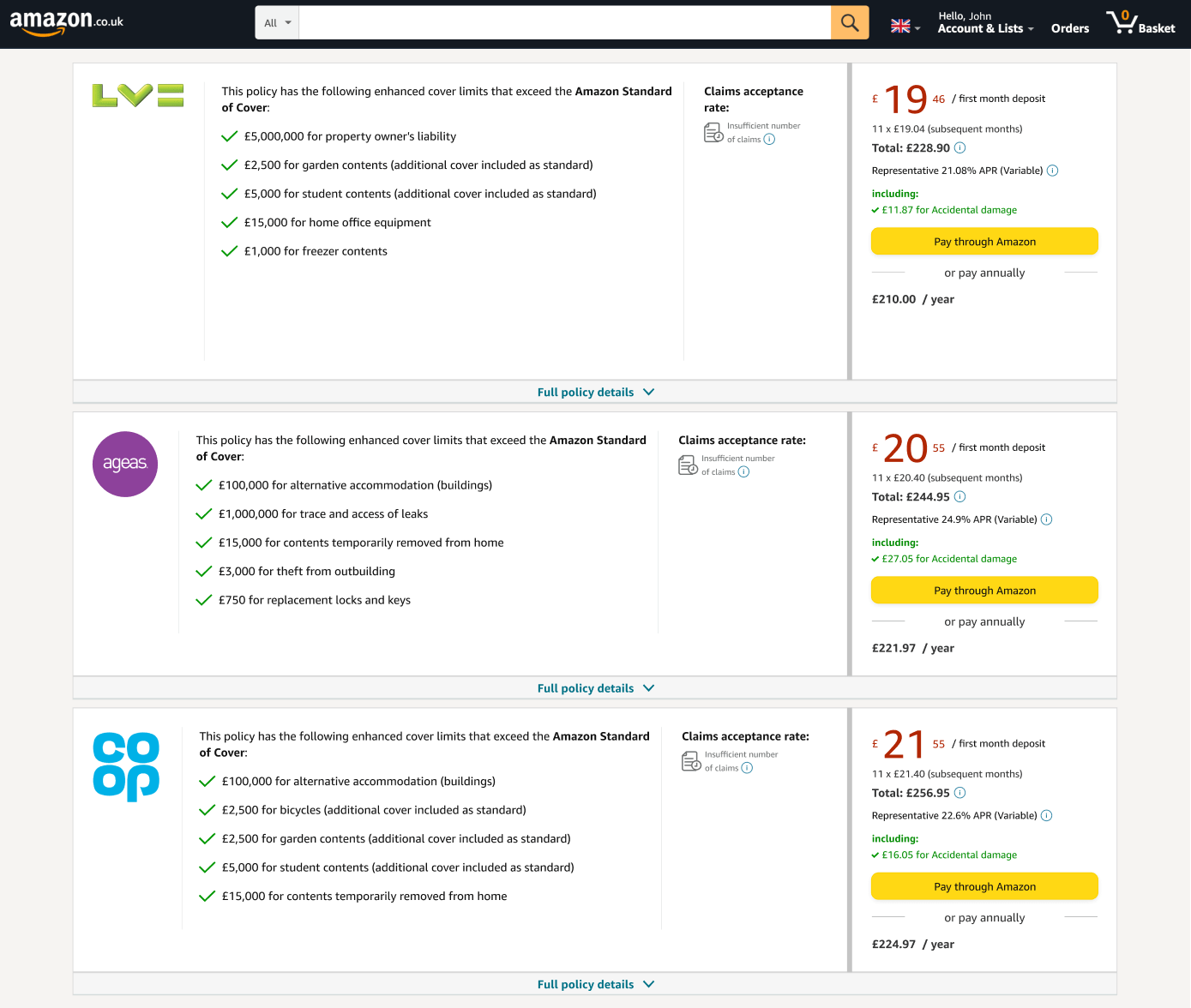Image resolution: width=1191 pixels, height=1008 pixels.
Task: Click the orange search magnifier button
Action: click(850, 22)
